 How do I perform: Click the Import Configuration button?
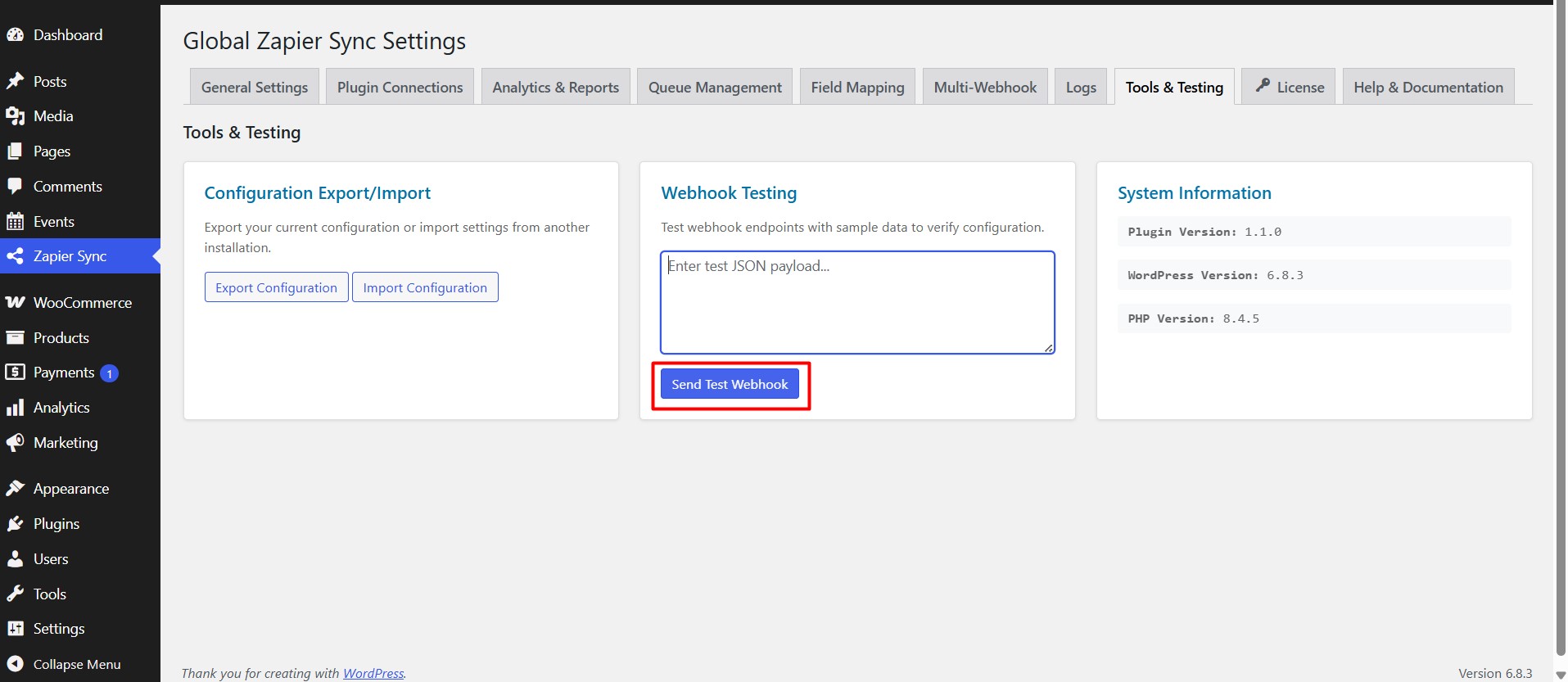(x=424, y=287)
